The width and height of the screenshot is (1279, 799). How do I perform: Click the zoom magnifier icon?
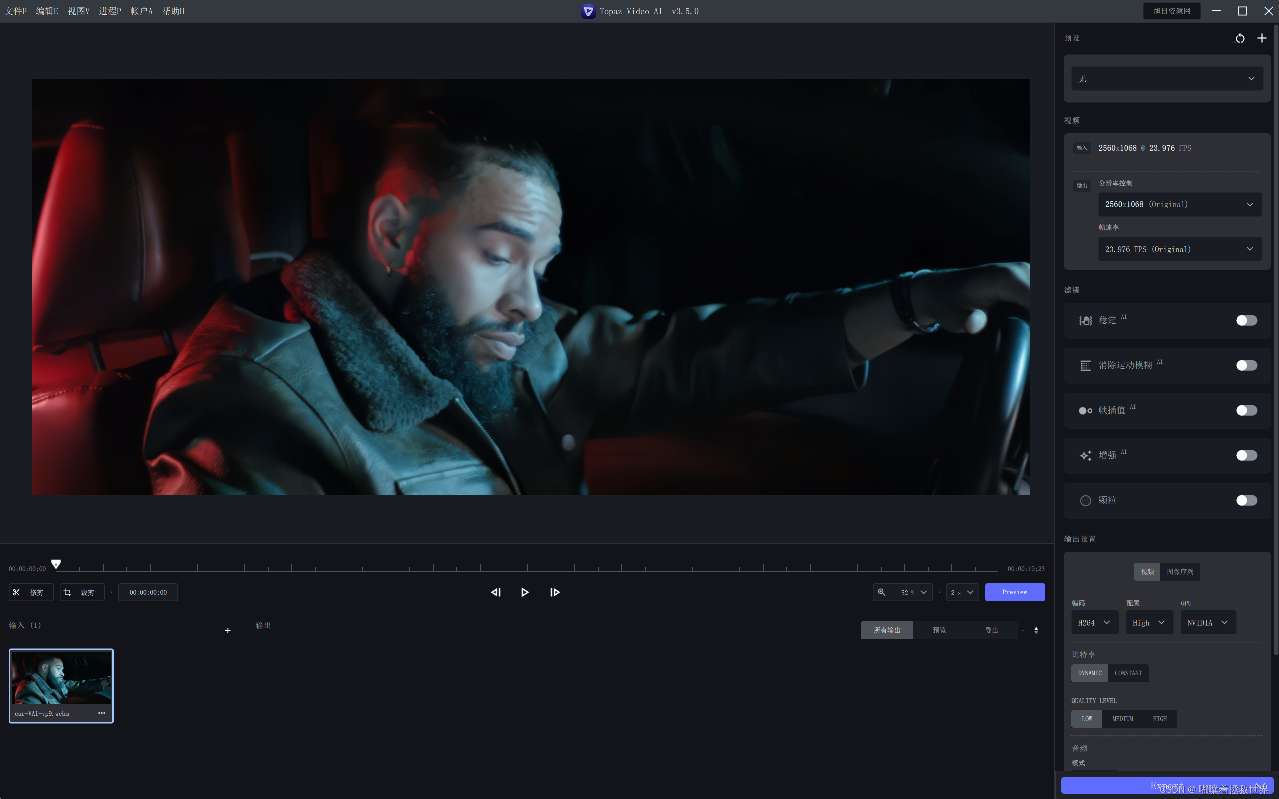click(881, 592)
